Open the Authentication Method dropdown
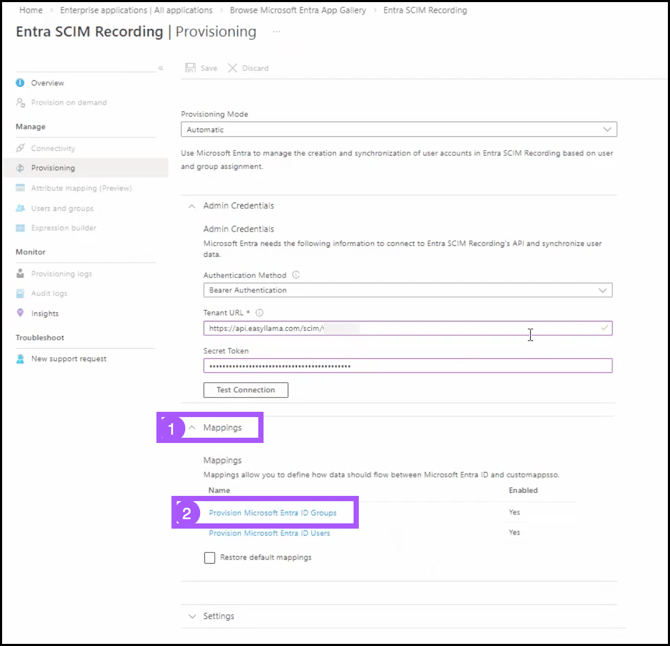Viewport: 670px width, 646px height. click(x=407, y=290)
